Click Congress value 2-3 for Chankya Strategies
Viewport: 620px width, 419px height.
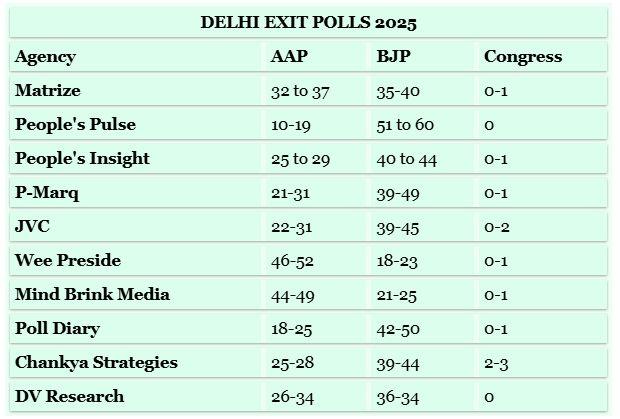click(x=496, y=364)
